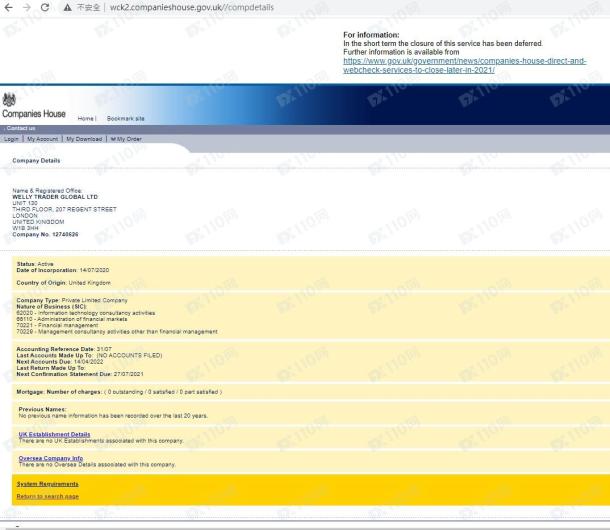
Task: Click the no Oversea Details associated sentence
Action: [x=97, y=465]
